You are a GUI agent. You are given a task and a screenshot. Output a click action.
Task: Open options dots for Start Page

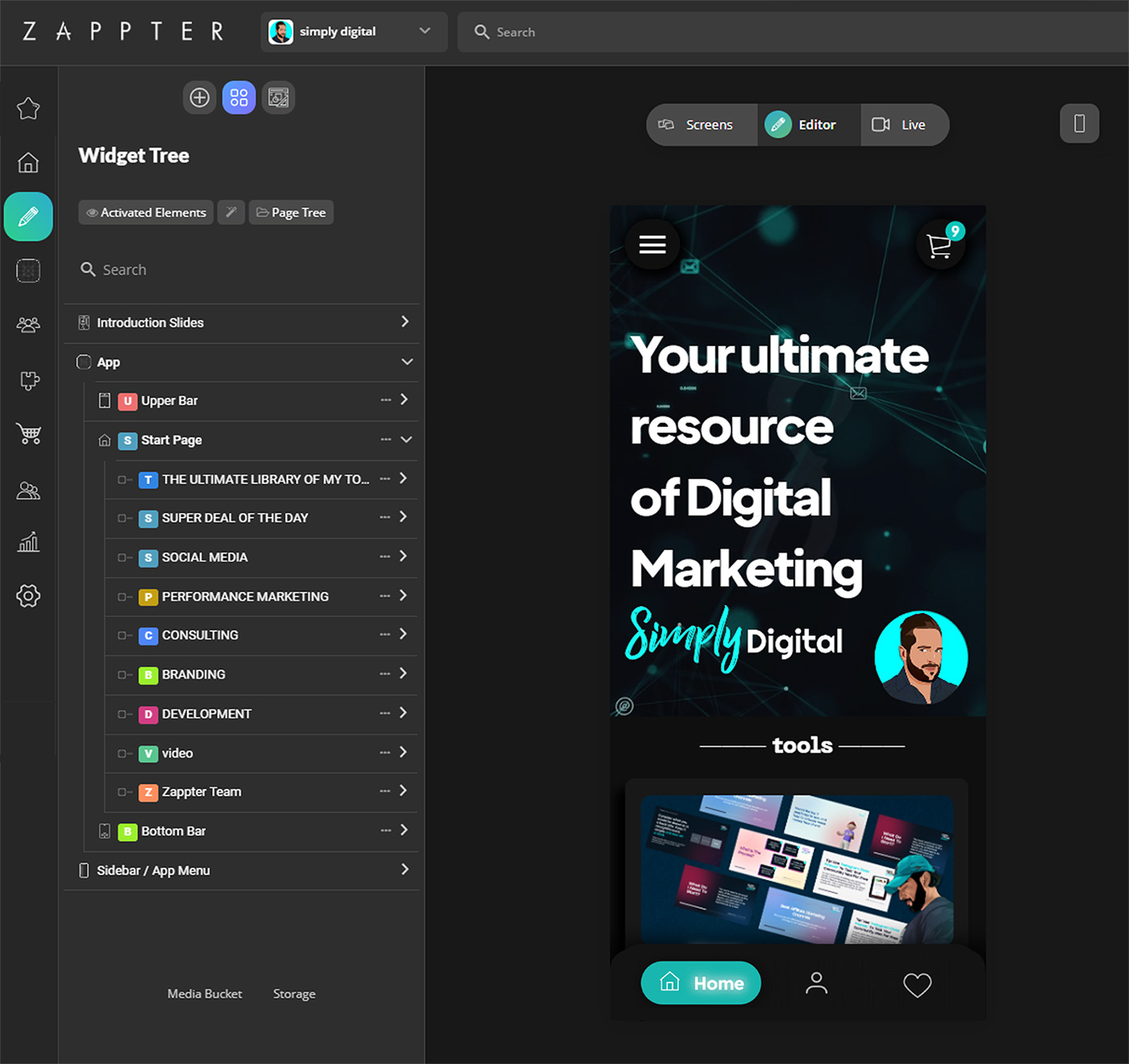(x=385, y=440)
